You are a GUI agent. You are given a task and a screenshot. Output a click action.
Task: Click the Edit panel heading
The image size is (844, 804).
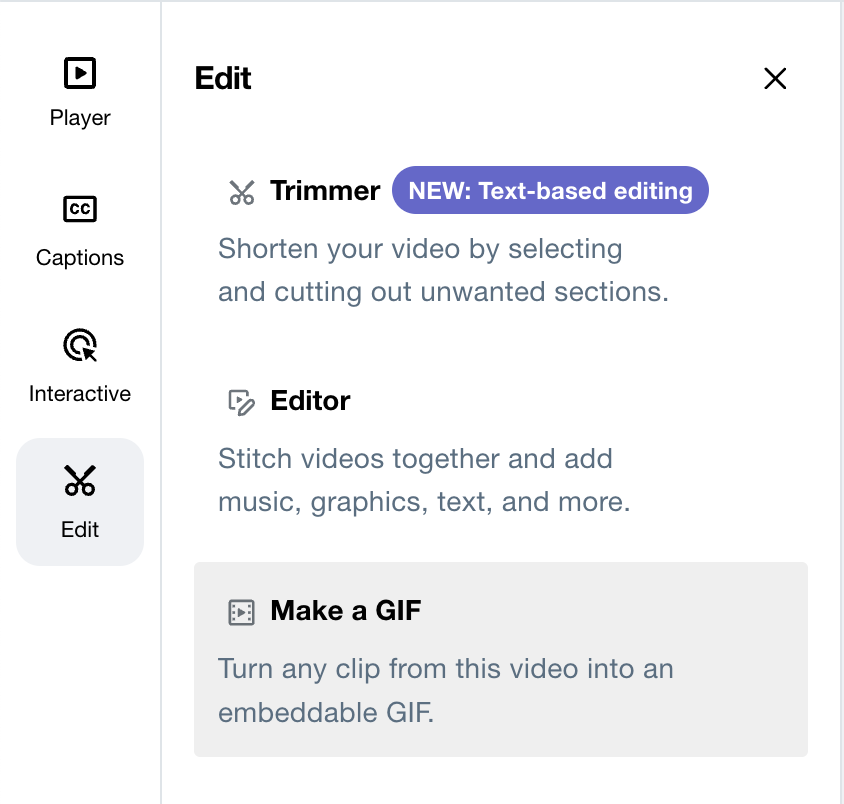223,78
